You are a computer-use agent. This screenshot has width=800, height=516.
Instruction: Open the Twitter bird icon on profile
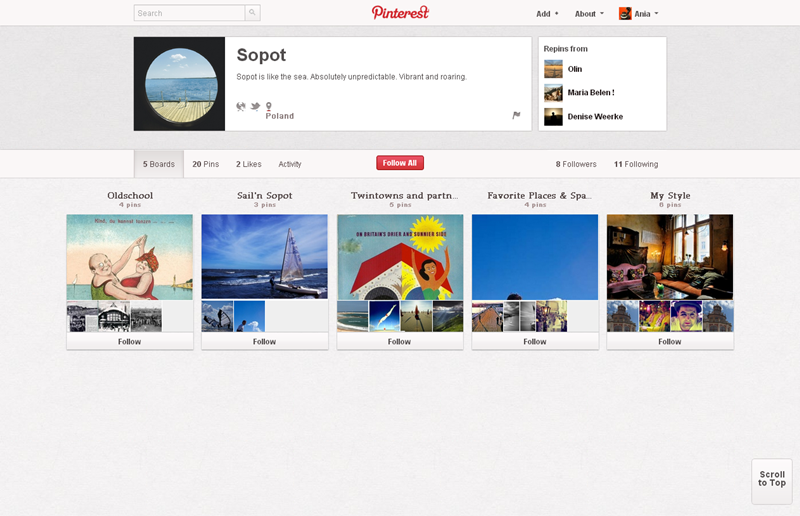[x=255, y=106]
